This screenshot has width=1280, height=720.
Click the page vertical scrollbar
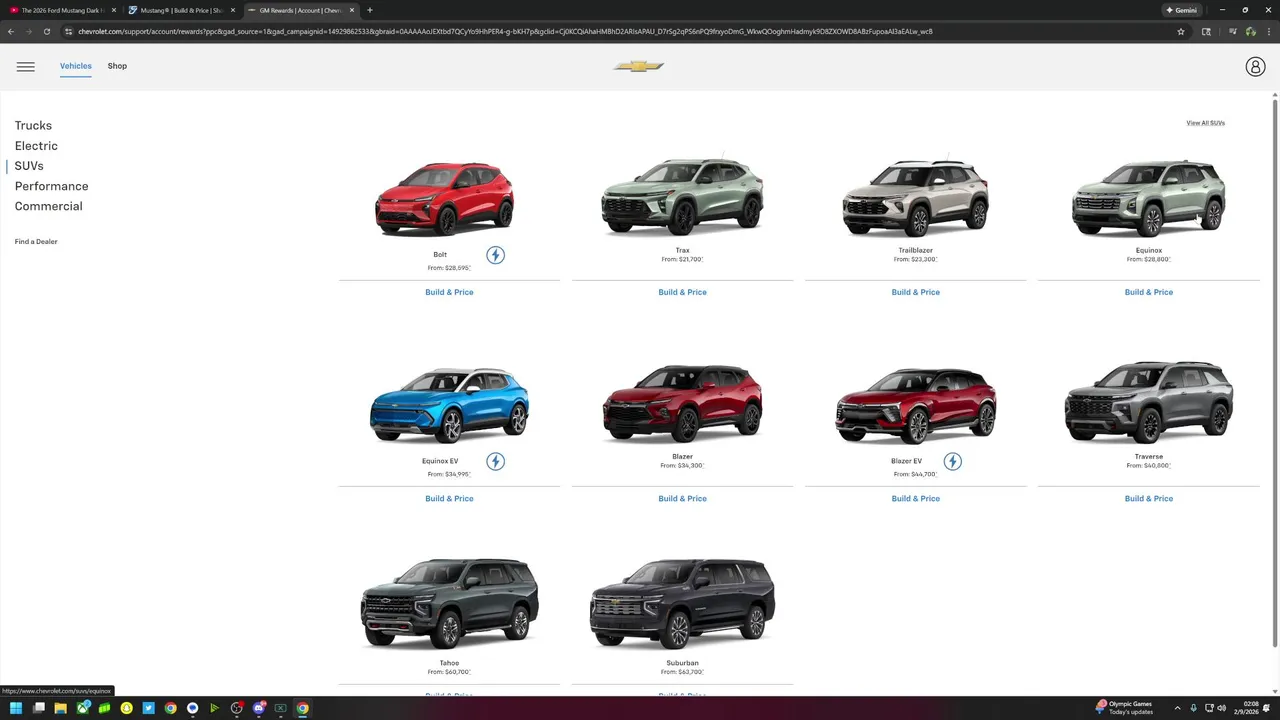pos(1275,372)
